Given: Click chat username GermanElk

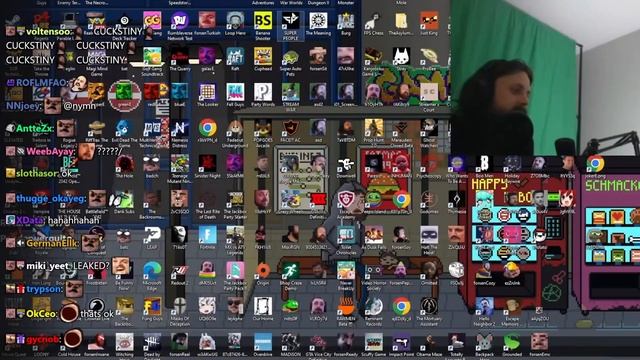Looking at the screenshot, I should tap(52, 243).
